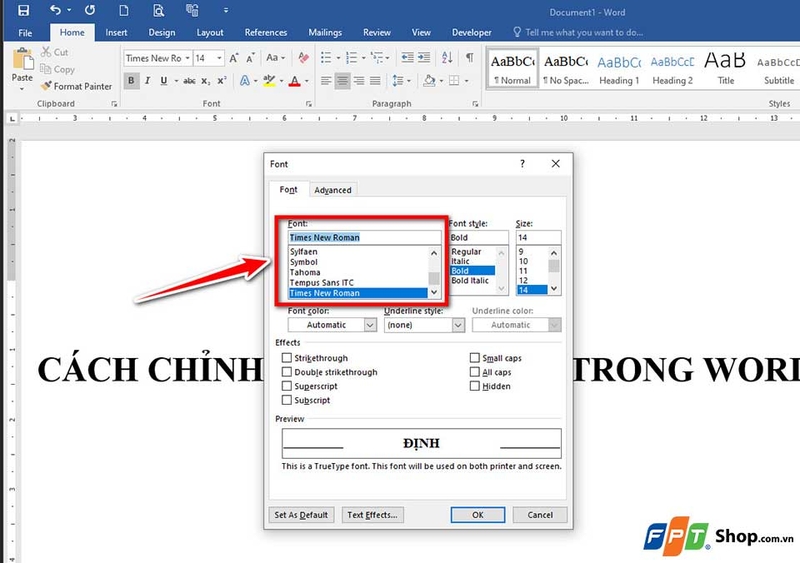The width and height of the screenshot is (800, 563).
Task: Decrease paragraph indent
Action: pyautogui.click(x=407, y=57)
